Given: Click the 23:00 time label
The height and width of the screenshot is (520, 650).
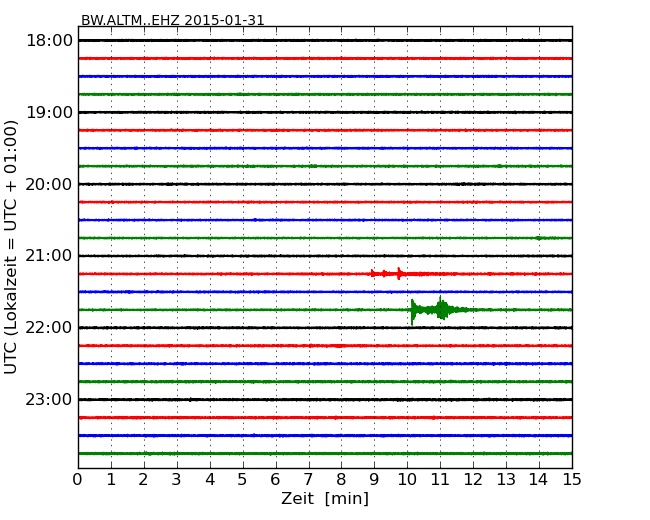Looking at the screenshot, I should click(x=49, y=399).
